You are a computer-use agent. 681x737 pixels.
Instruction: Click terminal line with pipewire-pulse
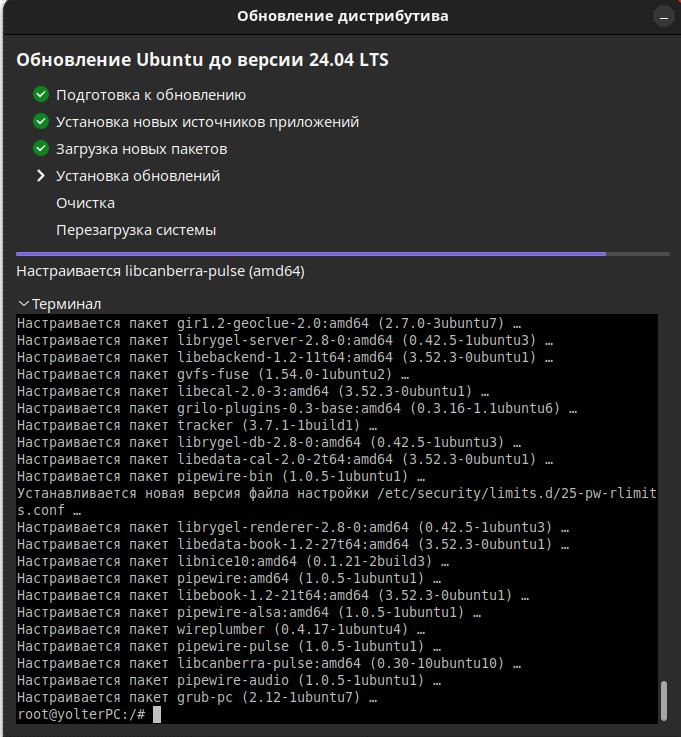(x=229, y=646)
